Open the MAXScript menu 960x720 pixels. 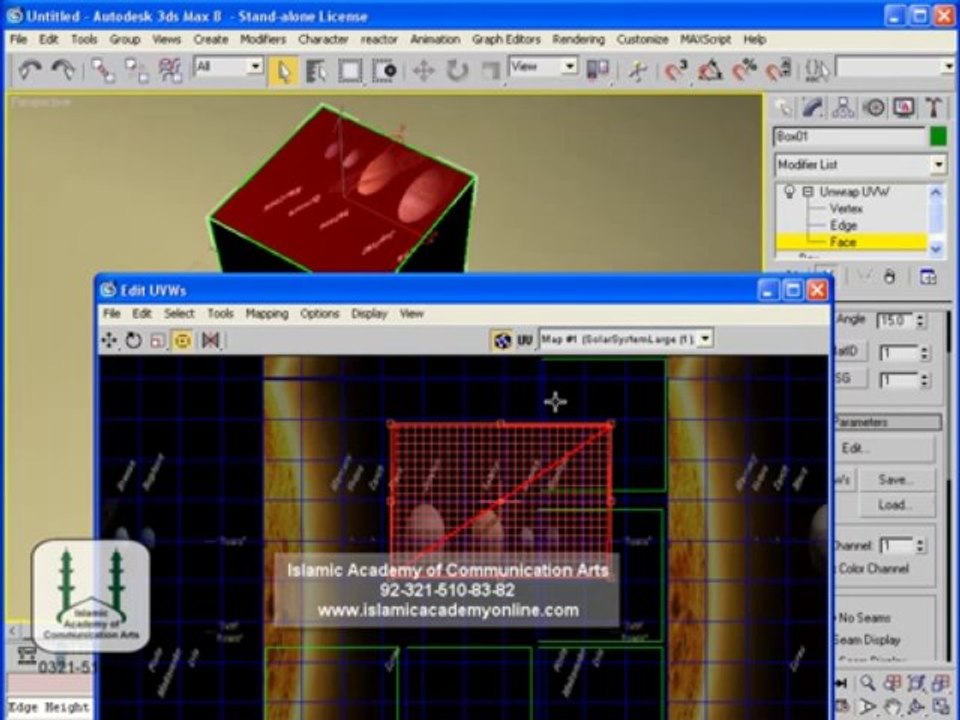pyautogui.click(x=705, y=39)
